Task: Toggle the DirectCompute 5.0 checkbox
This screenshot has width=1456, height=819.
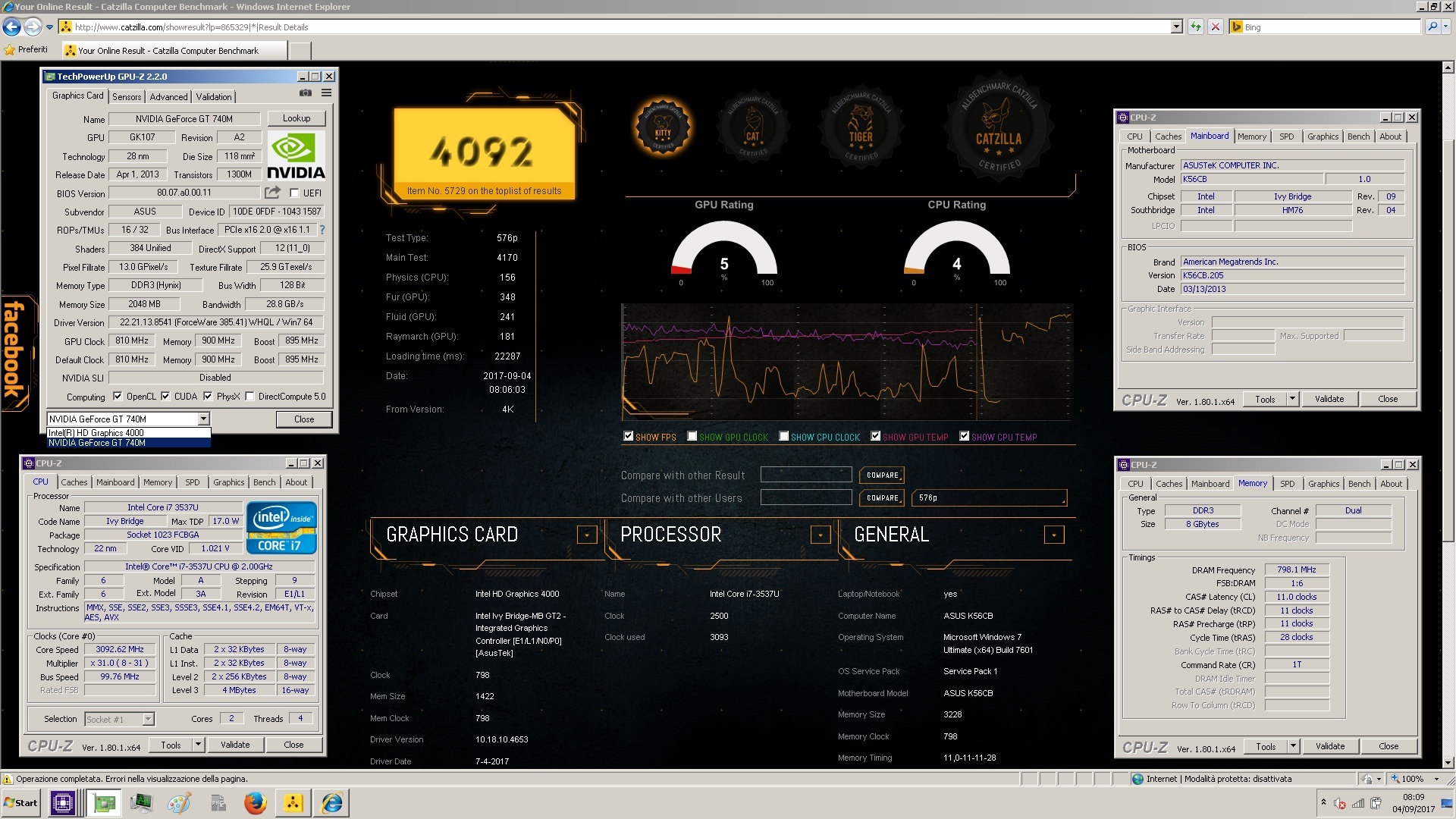Action: click(249, 396)
